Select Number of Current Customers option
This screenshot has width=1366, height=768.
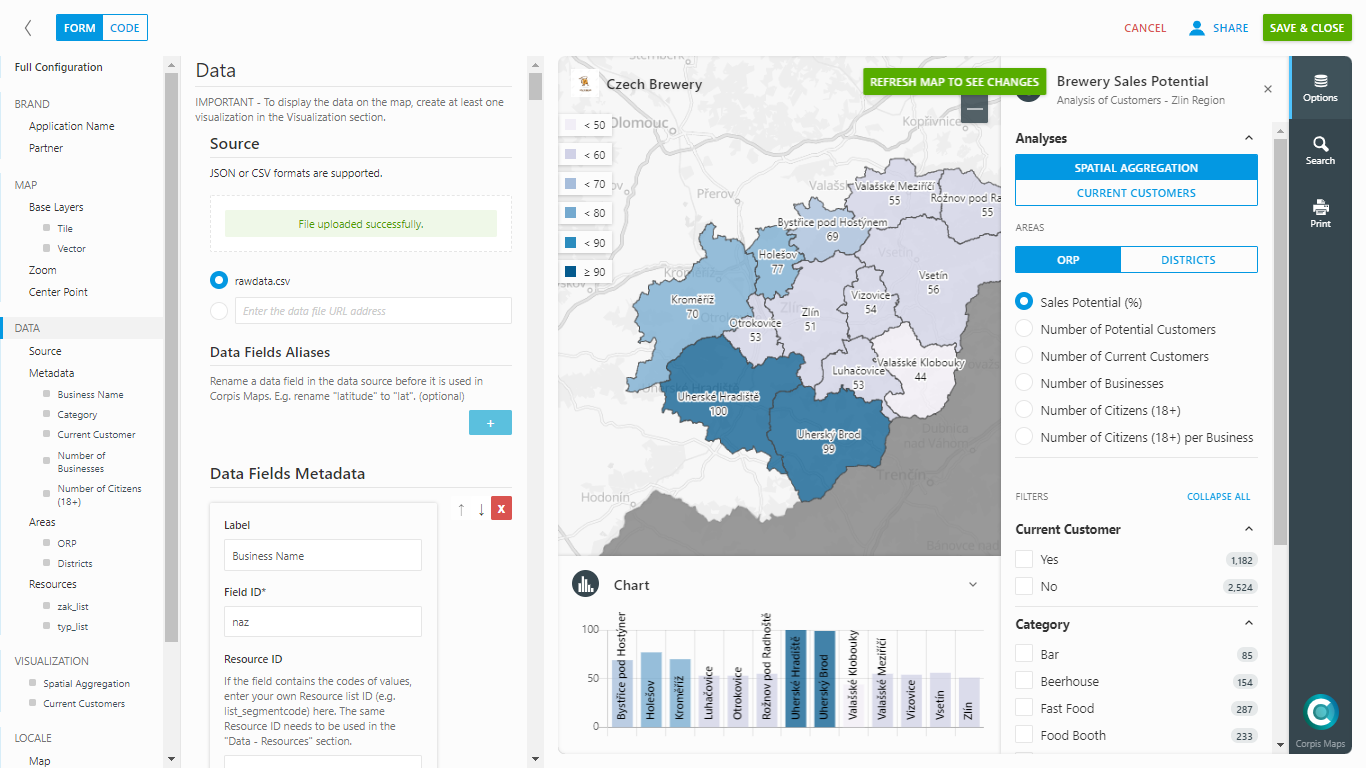(x=1024, y=356)
